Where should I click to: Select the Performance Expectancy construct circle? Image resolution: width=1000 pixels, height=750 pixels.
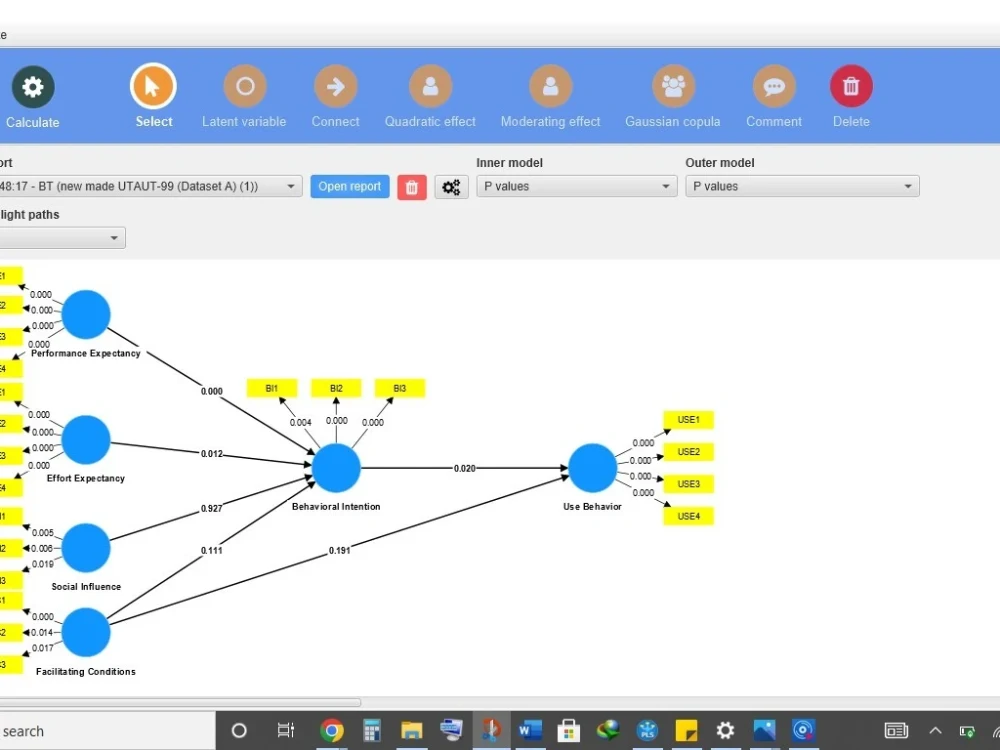(x=86, y=314)
